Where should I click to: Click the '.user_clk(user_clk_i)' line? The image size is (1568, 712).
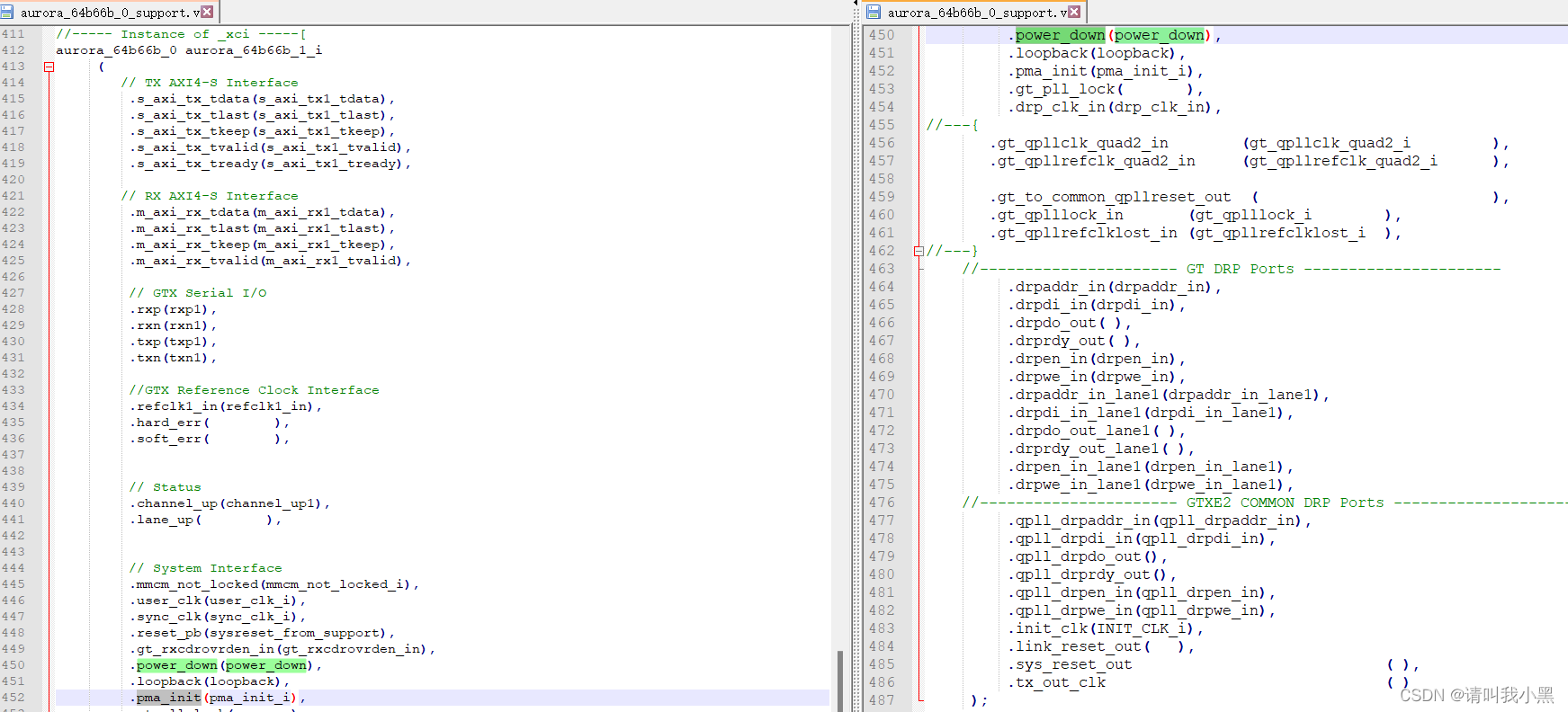click(x=218, y=601)
